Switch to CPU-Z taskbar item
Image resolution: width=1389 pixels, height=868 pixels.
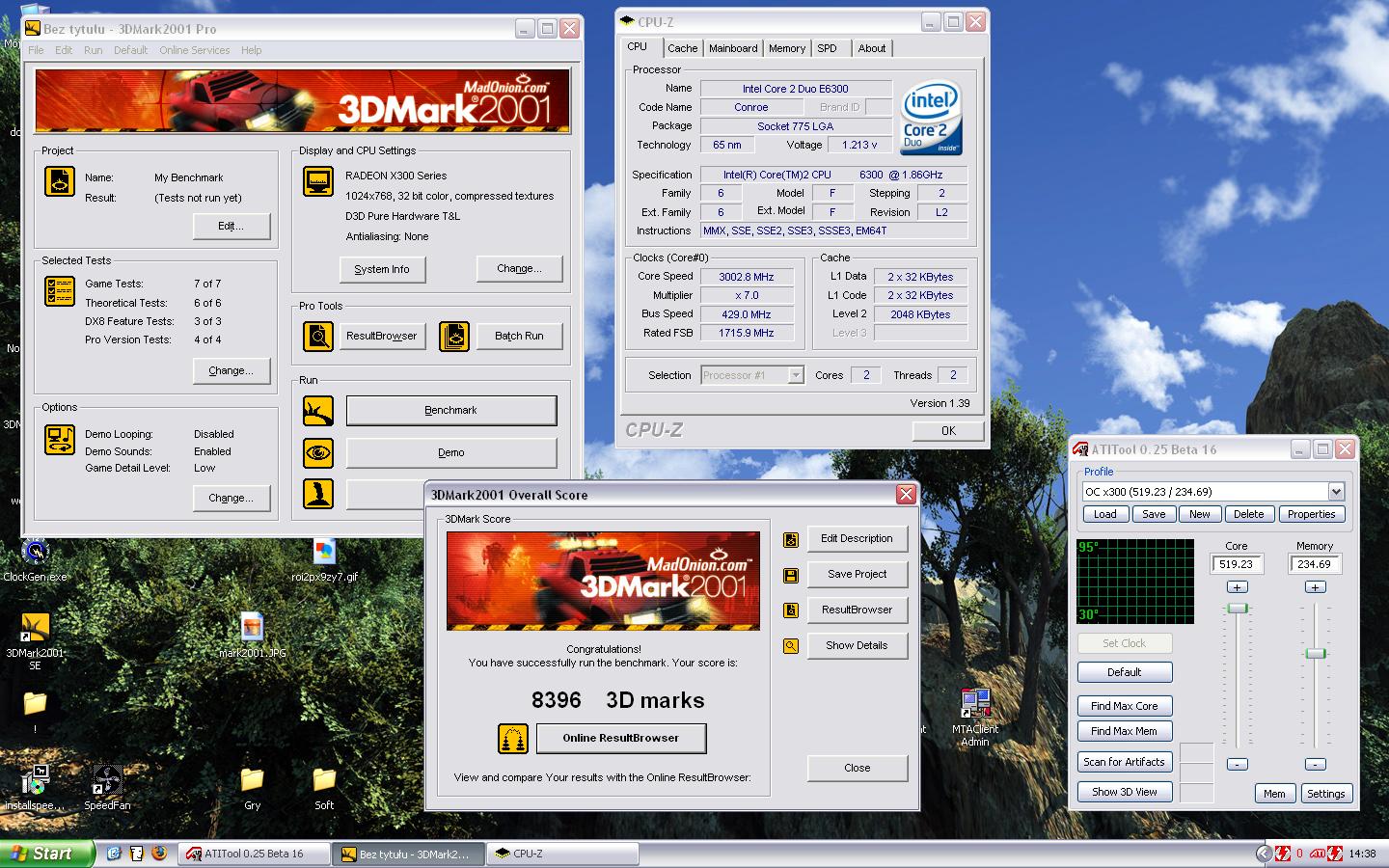[563, 854]
